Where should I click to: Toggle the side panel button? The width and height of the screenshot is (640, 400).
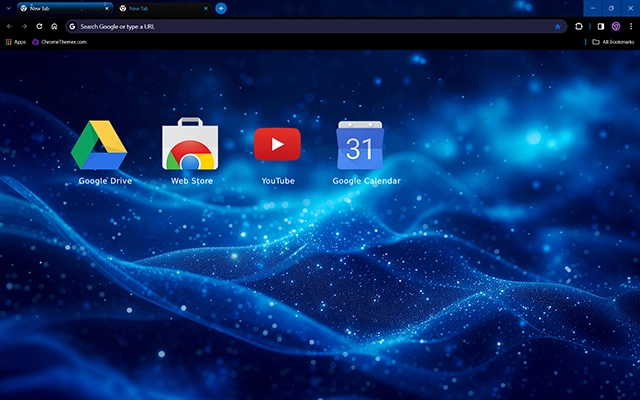pos(601,27)
